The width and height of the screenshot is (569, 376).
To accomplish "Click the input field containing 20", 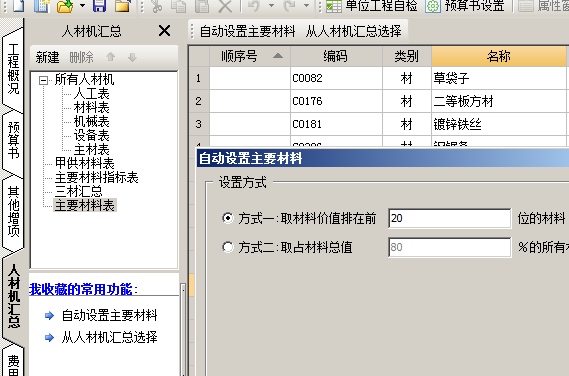I will click(x=450, y=218).
